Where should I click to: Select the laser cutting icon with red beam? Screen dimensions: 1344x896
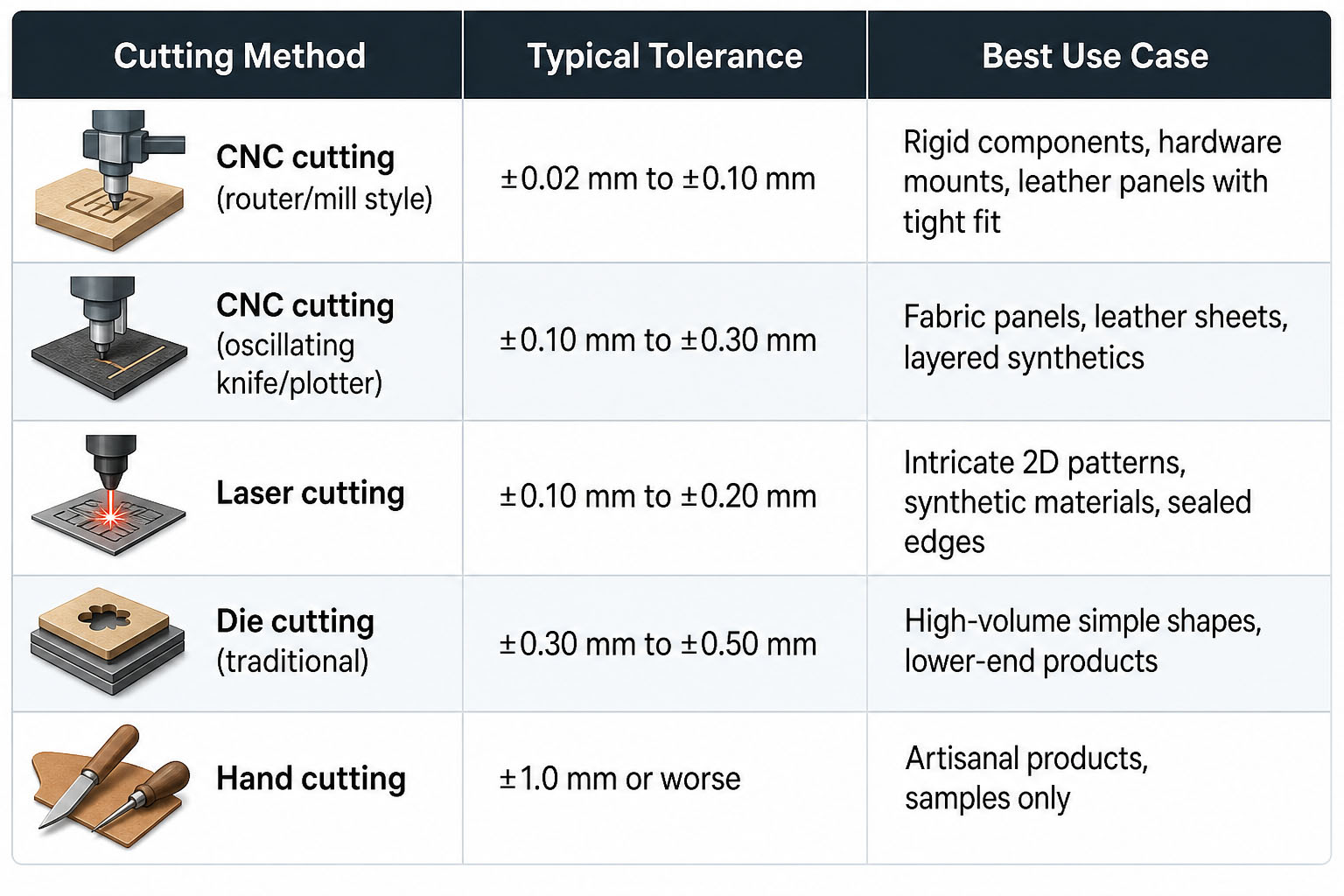click(x=108, y=495)
